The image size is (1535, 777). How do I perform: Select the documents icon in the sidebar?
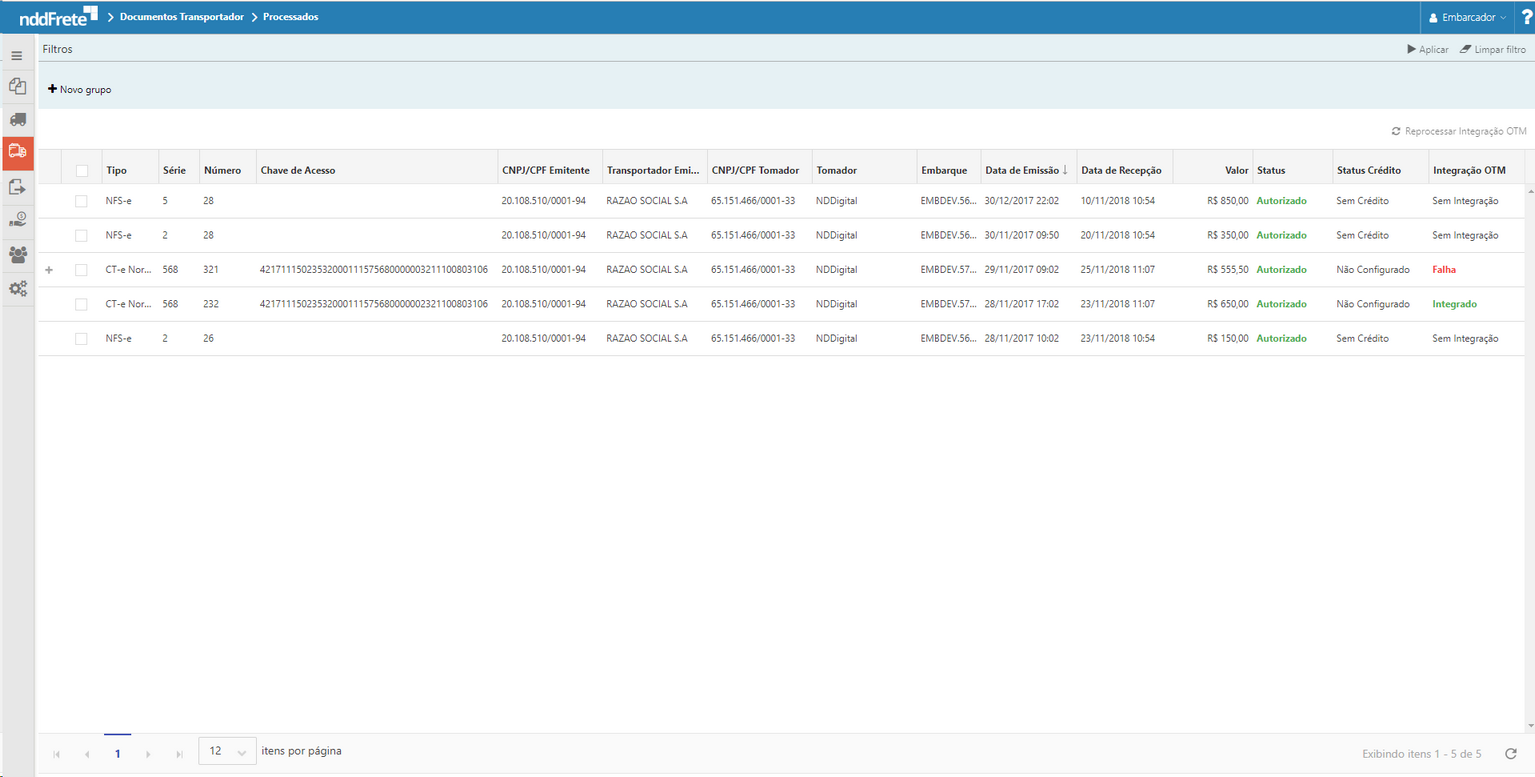[x=17, y=86]
